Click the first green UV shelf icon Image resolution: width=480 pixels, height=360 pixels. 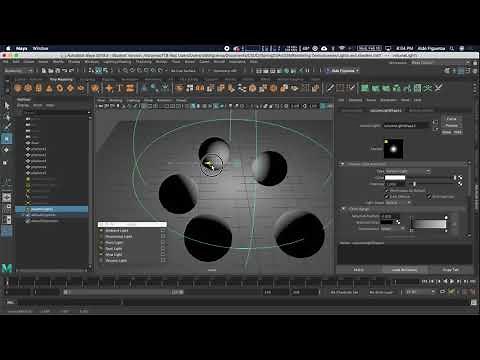click(x=365, y=88)
